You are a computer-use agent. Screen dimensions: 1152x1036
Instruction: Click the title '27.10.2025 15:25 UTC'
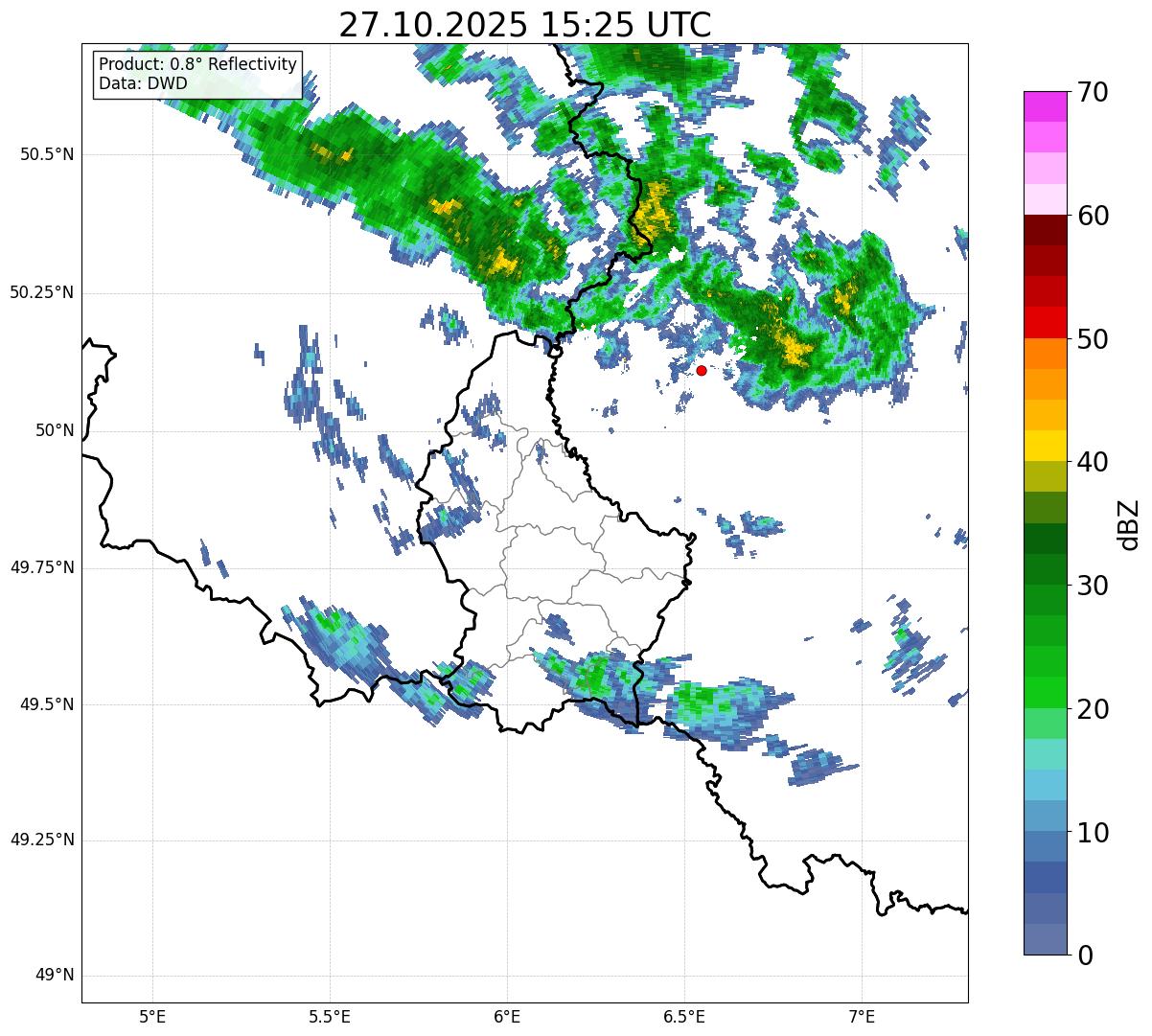coord(525,25)
